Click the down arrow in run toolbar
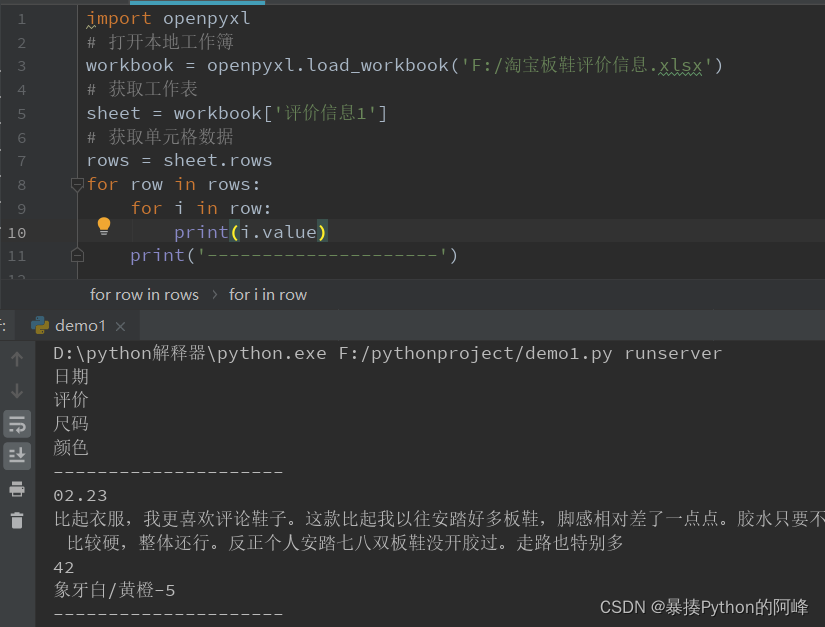 click(x=17, y=391)
